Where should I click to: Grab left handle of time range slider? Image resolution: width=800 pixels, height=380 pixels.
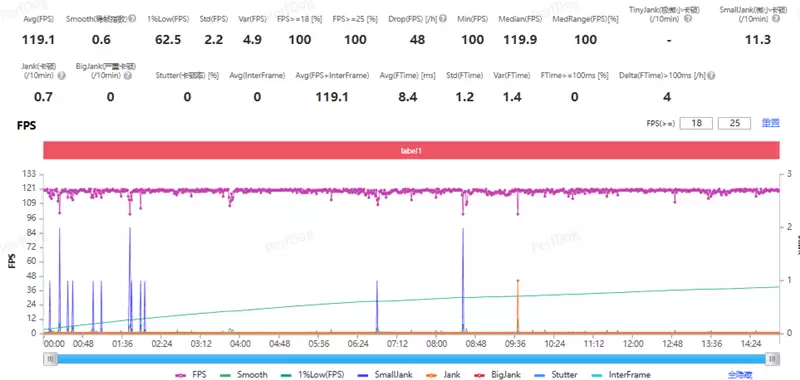(x=50, y=360)
